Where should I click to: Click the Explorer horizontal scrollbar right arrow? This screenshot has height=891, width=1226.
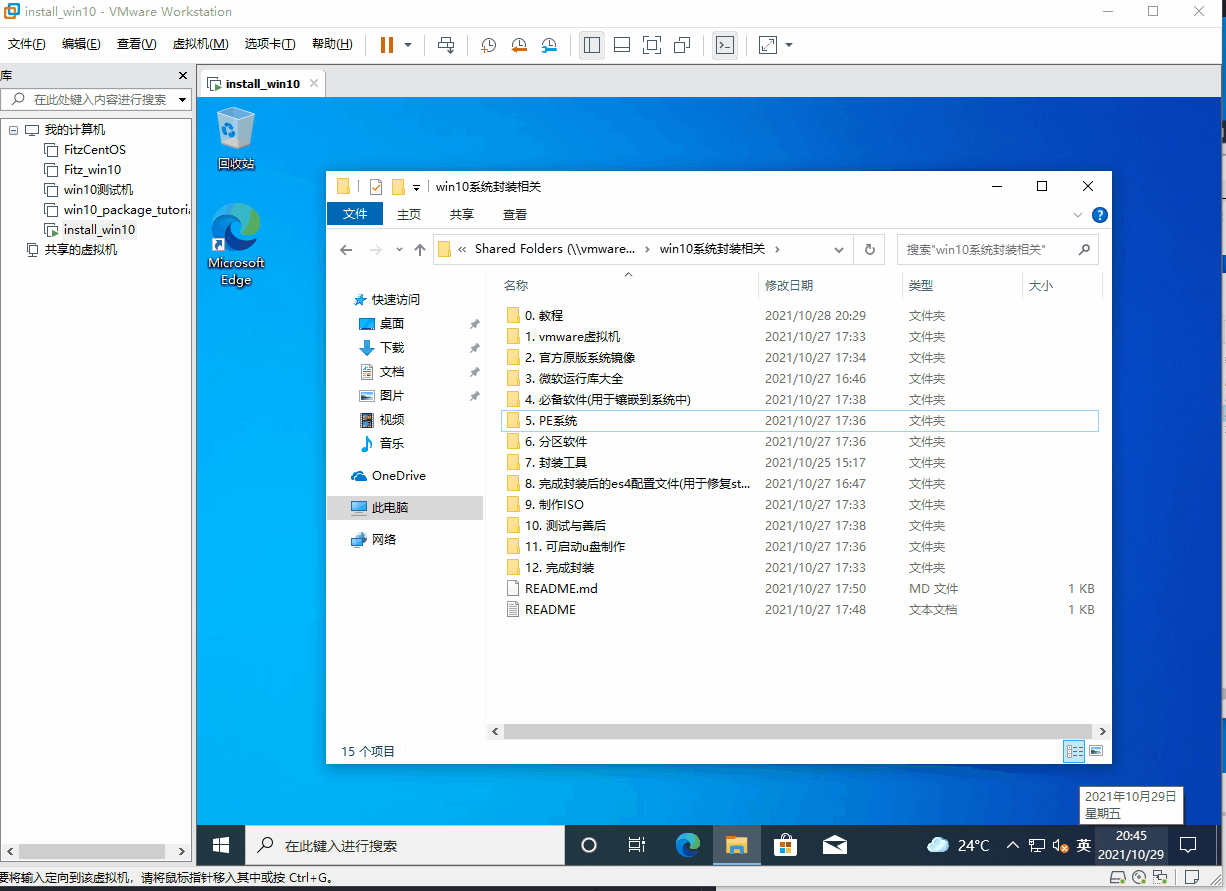(x=1102, y=731)
